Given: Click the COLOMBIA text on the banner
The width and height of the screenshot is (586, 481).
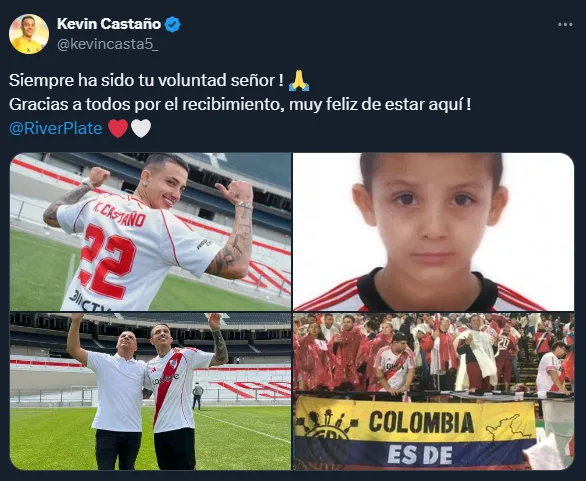Looking at the screenshot, I should (421, 422).
